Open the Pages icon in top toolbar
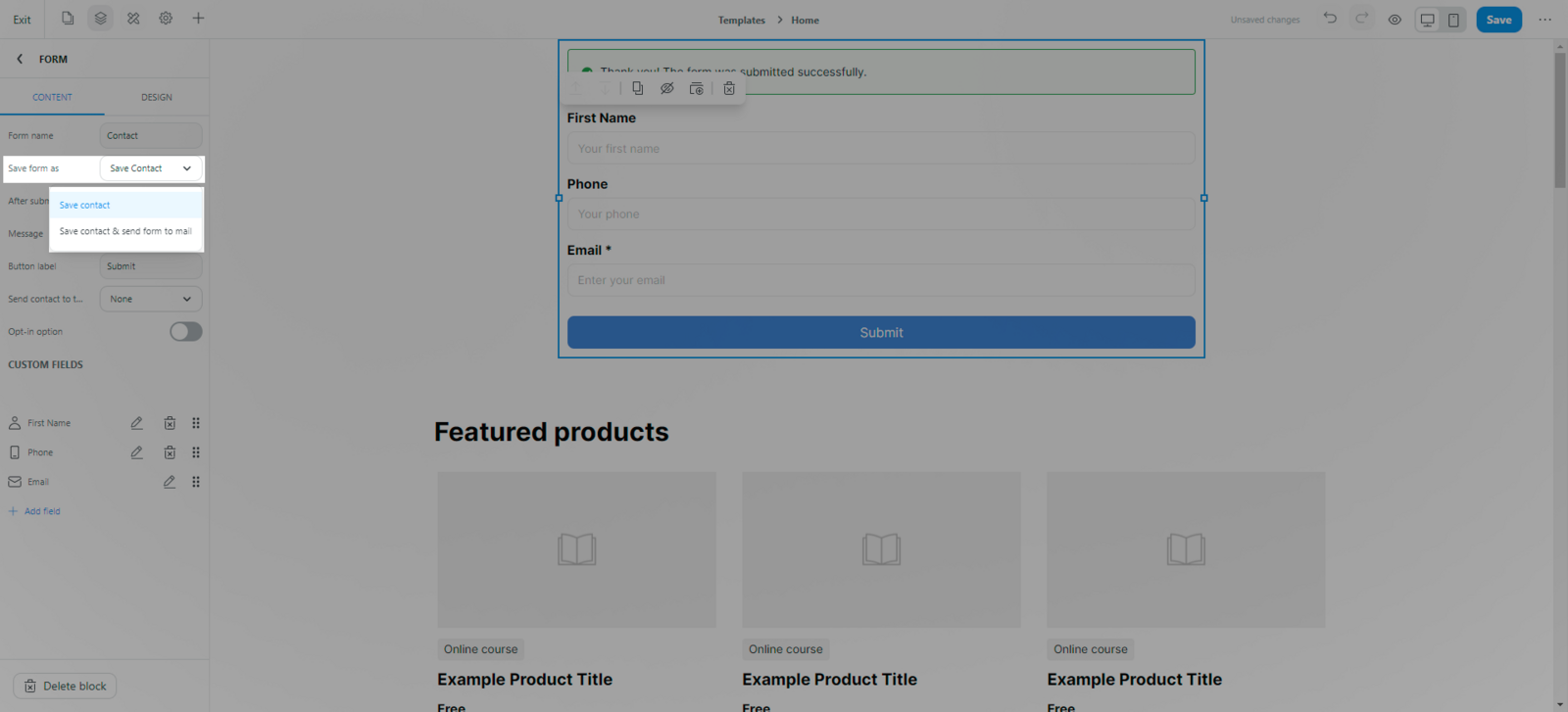The image size is (1568, 712). pyautogui.click(x=68, y=19)
